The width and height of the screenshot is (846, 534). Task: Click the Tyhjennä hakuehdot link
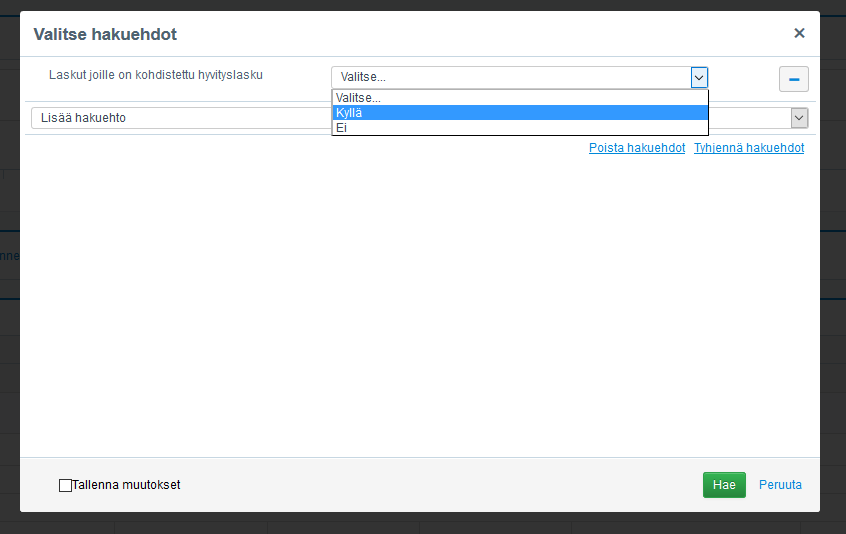749,148
